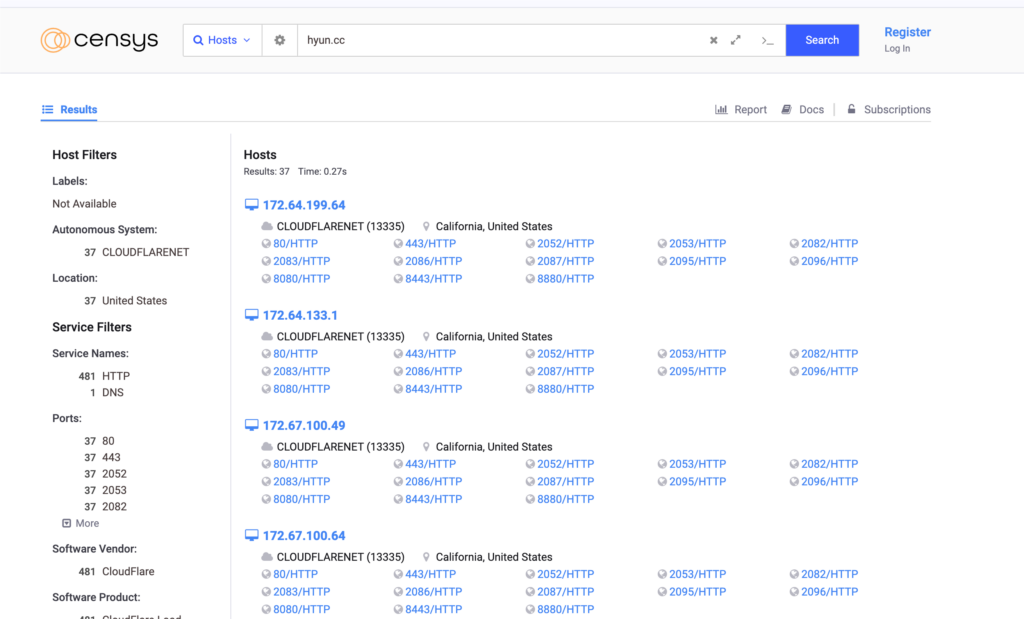Open the Docs link in the tab bar

[x=803, y=109]
